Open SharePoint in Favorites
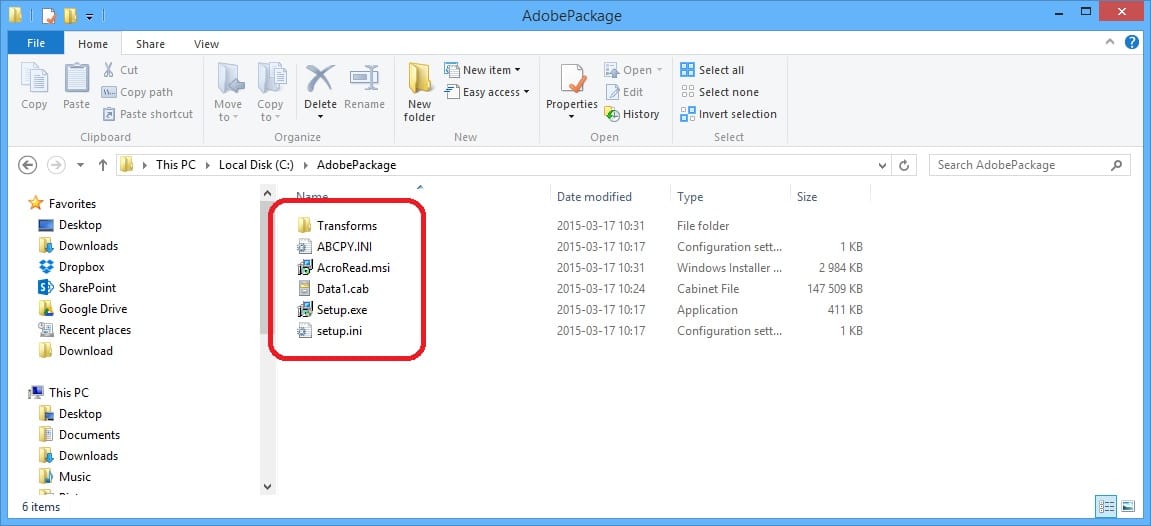 [x=78, y=288]
